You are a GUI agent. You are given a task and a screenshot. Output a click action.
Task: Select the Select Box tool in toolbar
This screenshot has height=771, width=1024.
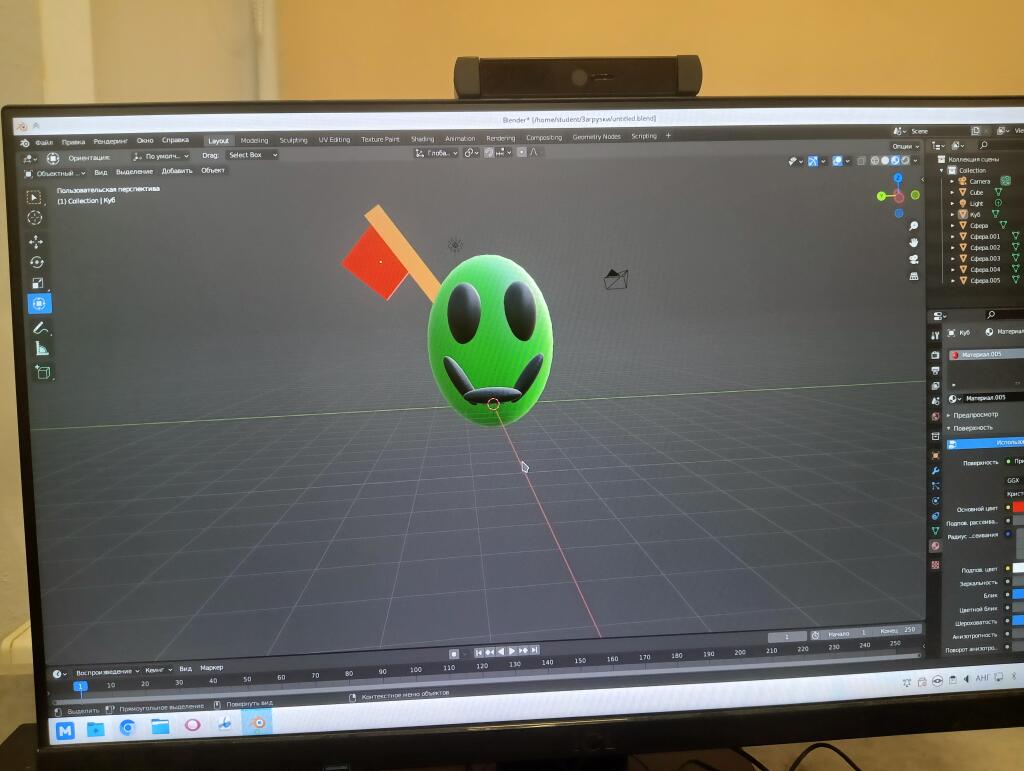point(35,197)
